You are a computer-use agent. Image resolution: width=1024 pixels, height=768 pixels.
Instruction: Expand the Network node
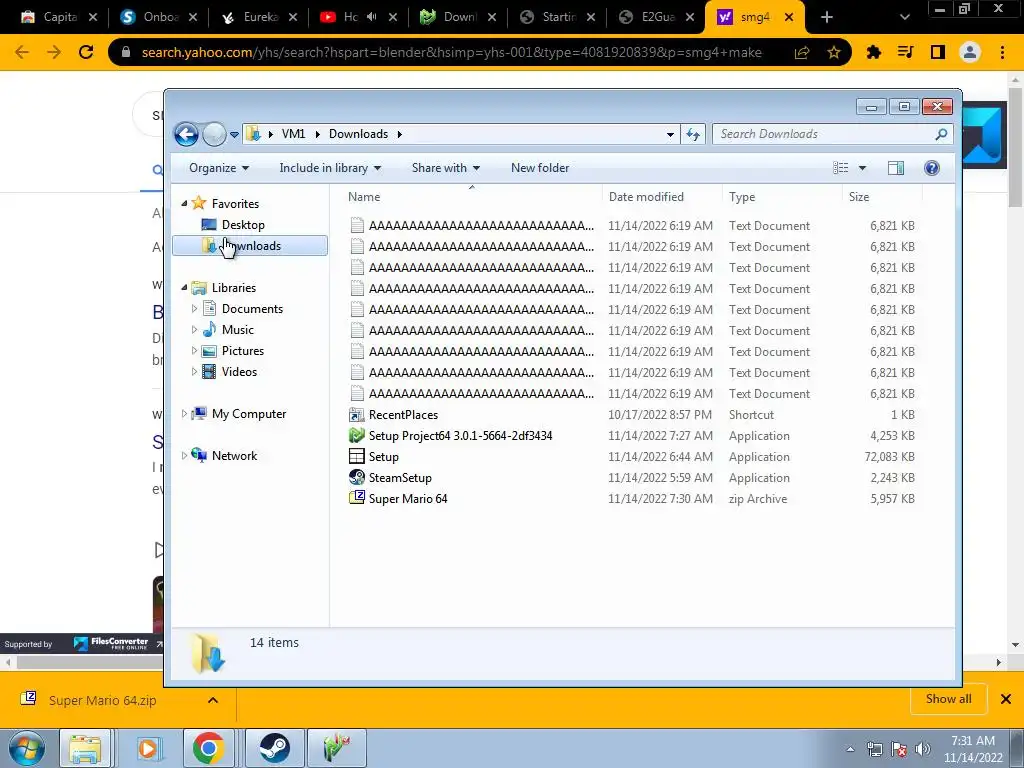pos(184,456)
